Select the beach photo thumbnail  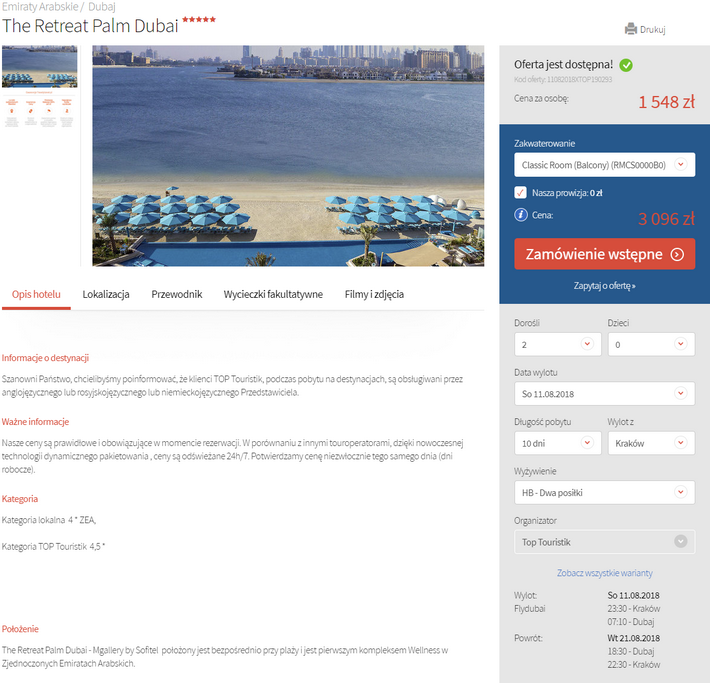pos(40,66)
